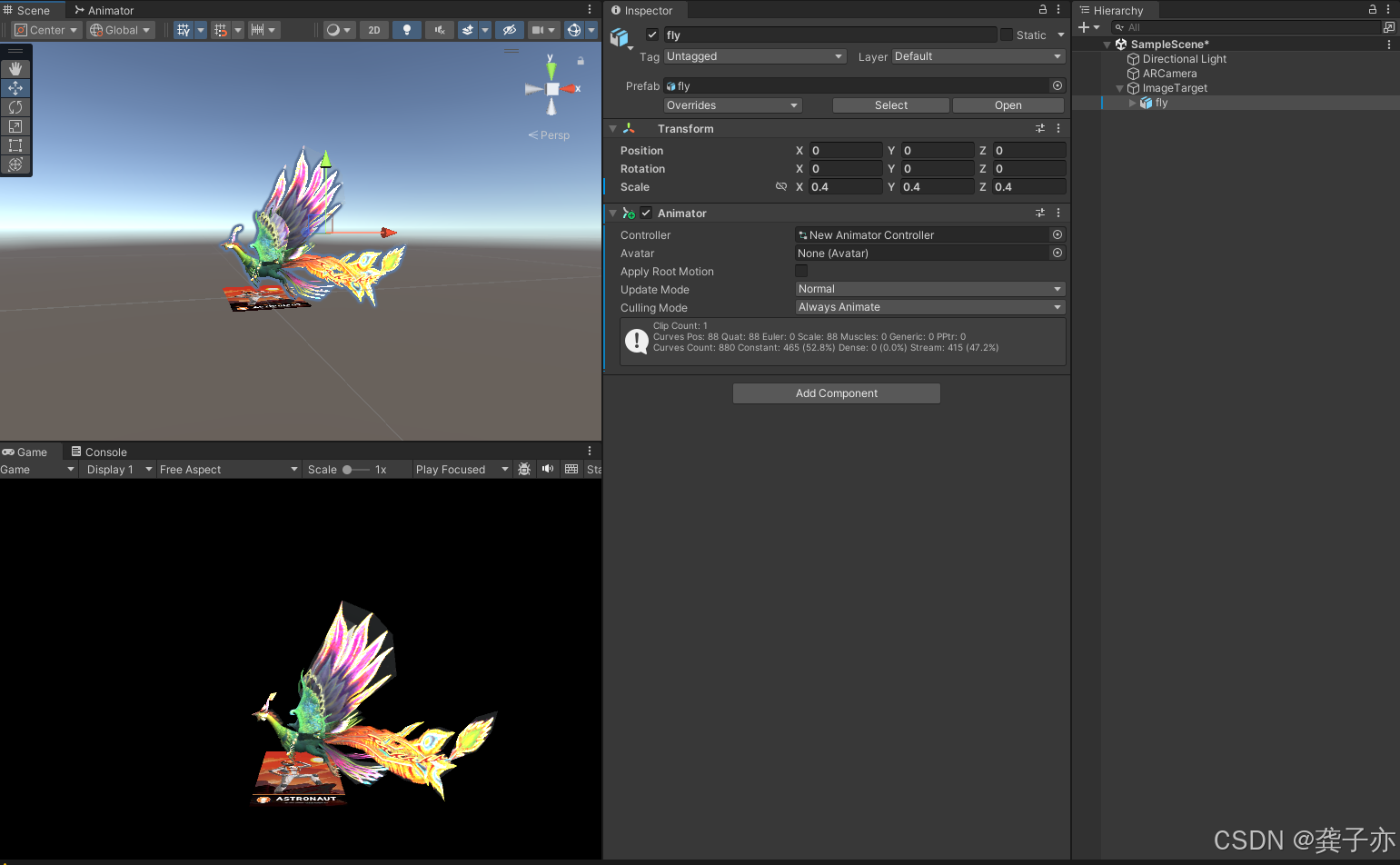Viewport: 1400px width, 865px height.
Task: Open snap increment settings icon
Action: (x=258, y=30)
